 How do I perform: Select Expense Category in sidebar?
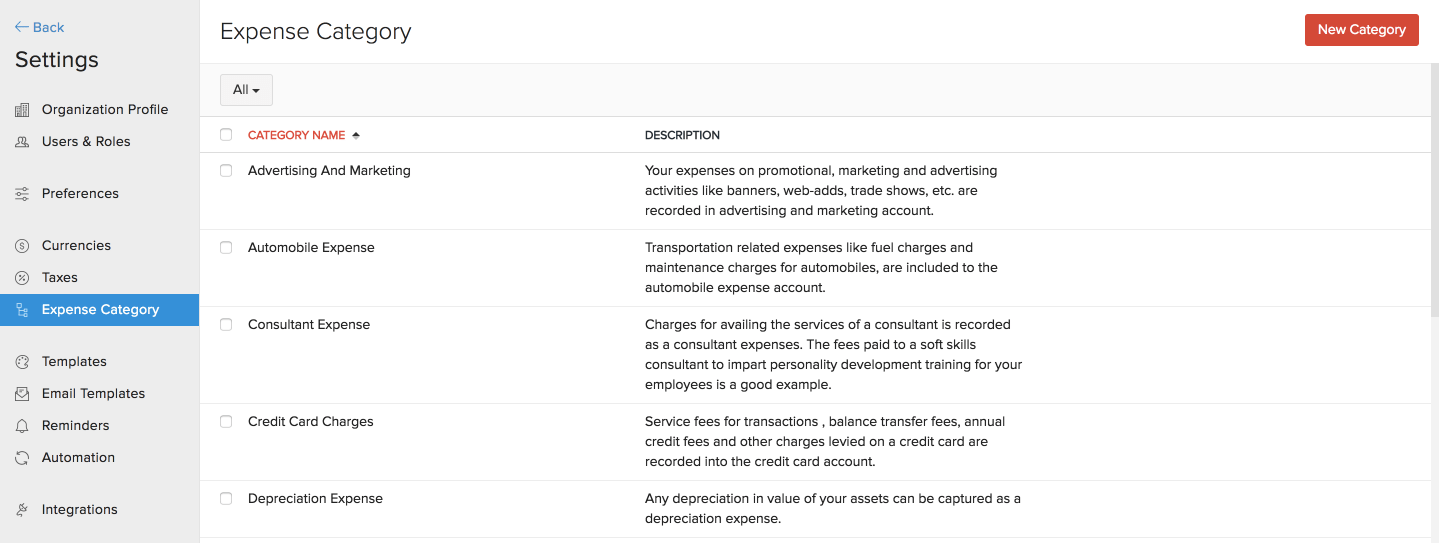coord(100,310)
